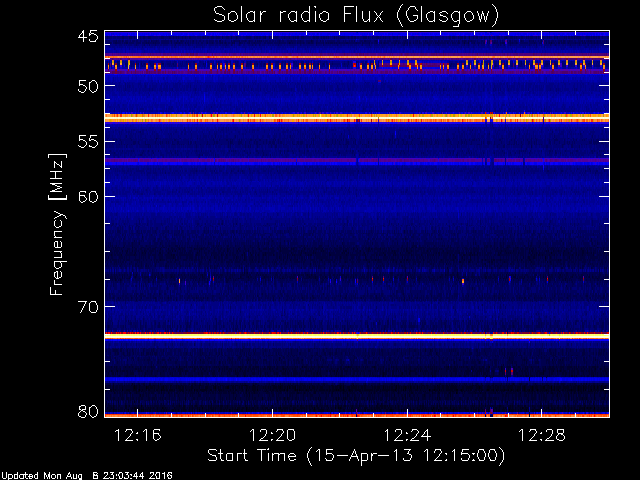Click the "Updated Mon Aug 6 23:03:44 2018" timestamp

coord(87,476)
